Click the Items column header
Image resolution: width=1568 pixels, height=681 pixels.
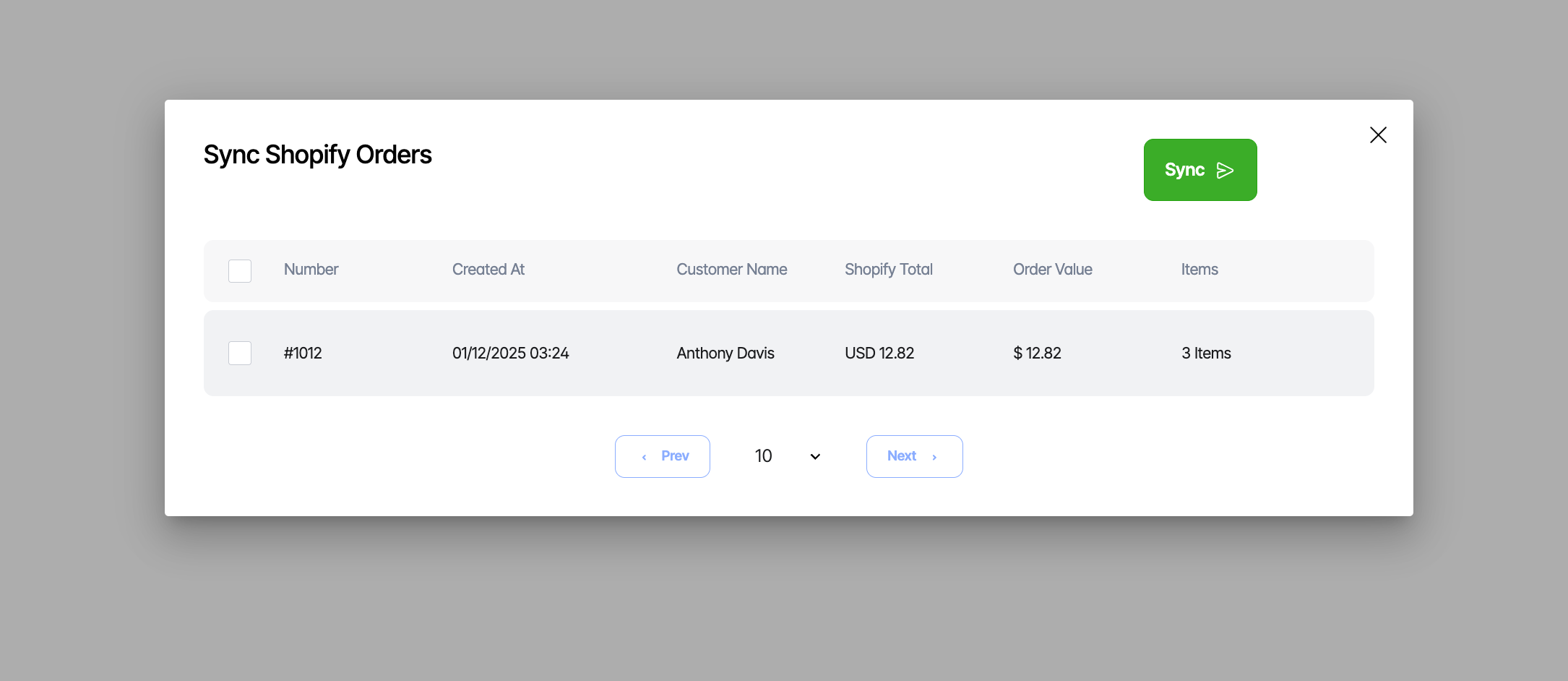(x=1199, y=270)
